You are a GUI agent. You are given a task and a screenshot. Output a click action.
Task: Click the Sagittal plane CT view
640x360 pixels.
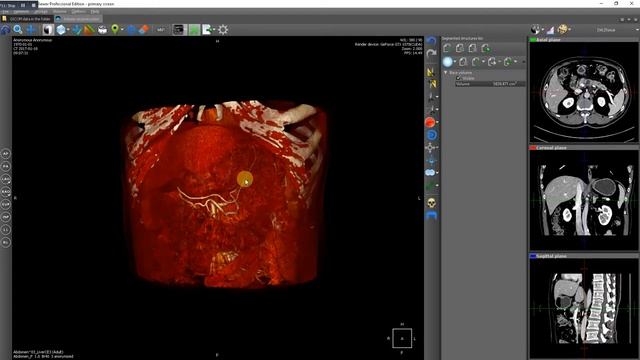(584, 309)
